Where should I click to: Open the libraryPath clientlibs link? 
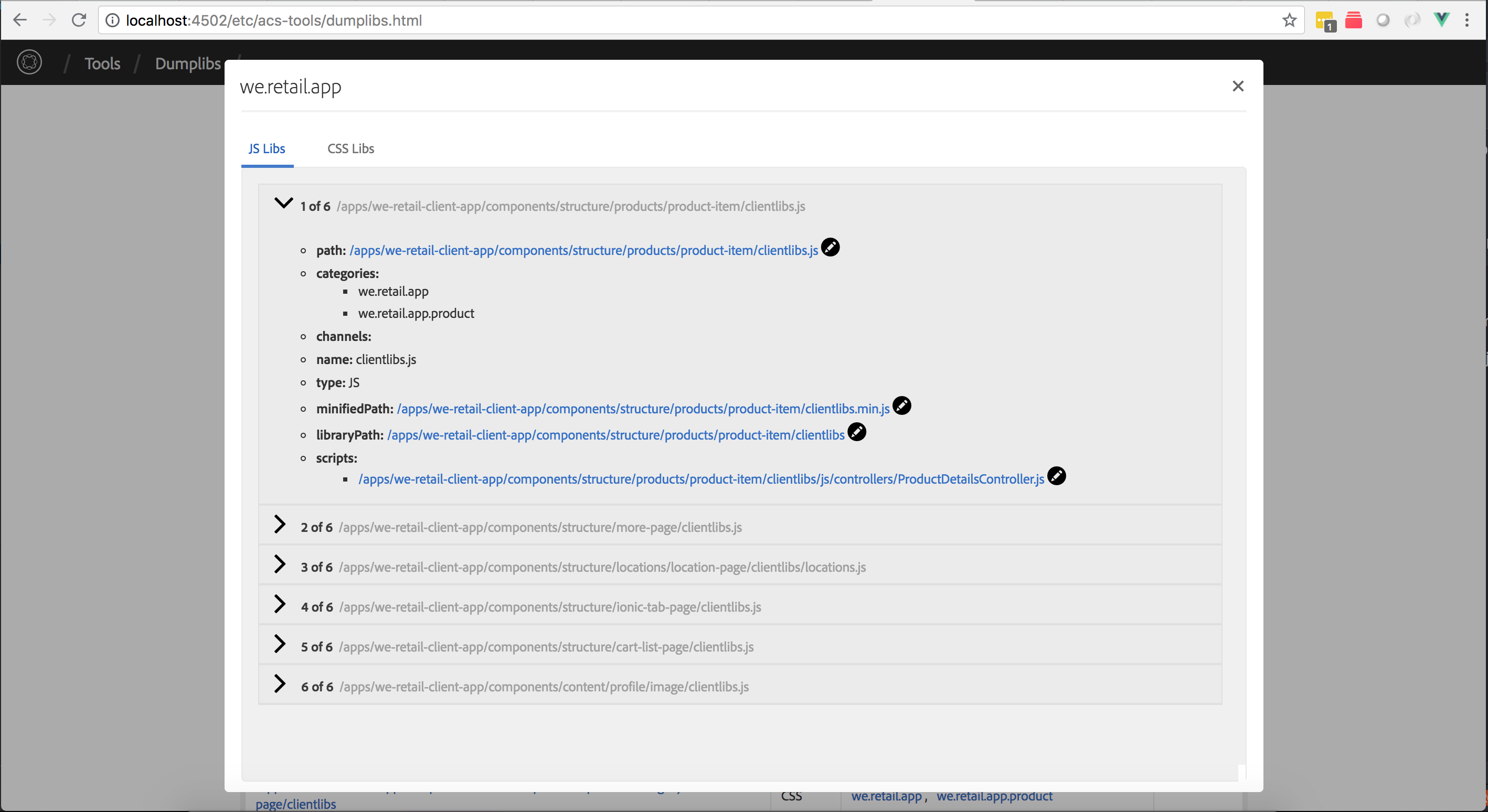616,435
